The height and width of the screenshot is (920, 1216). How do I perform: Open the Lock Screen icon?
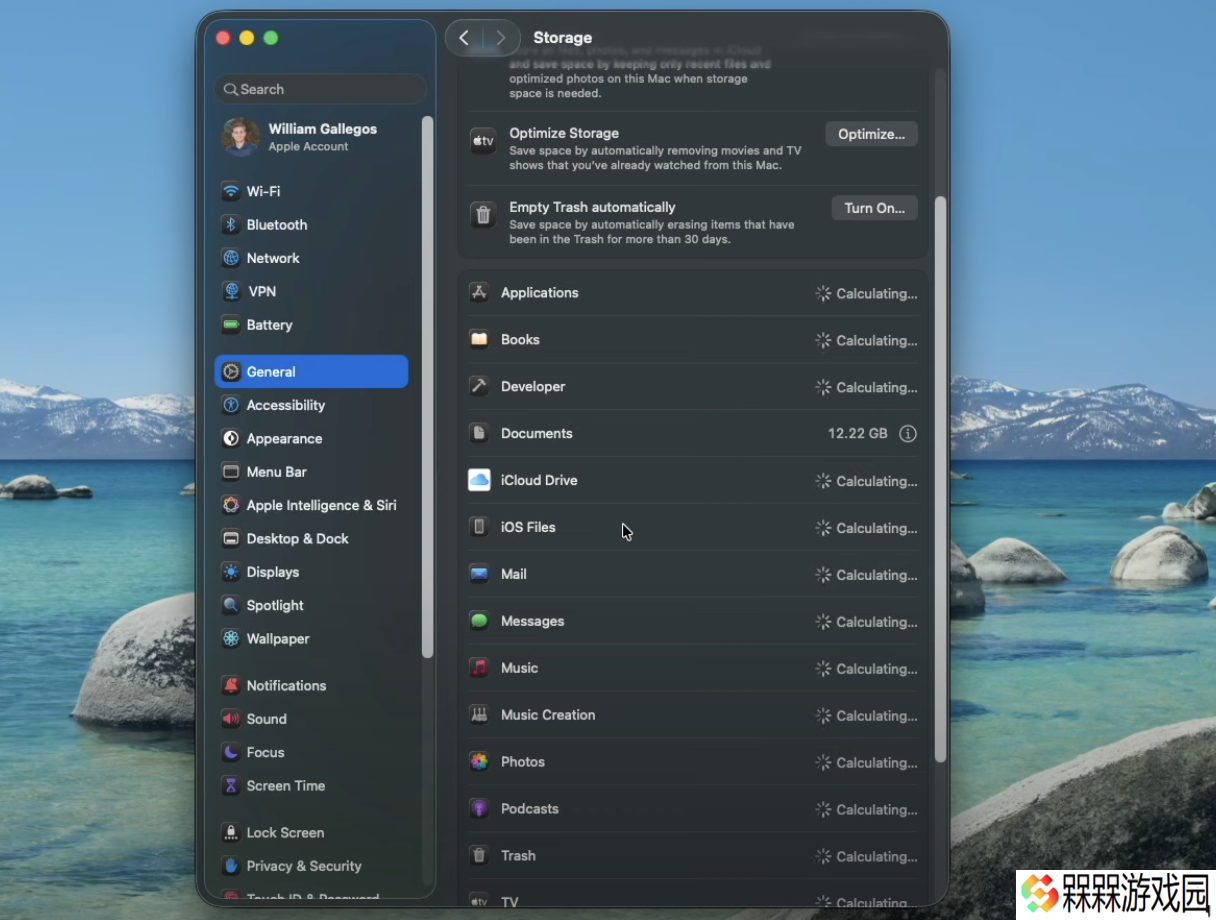click(x=231, y=832)
